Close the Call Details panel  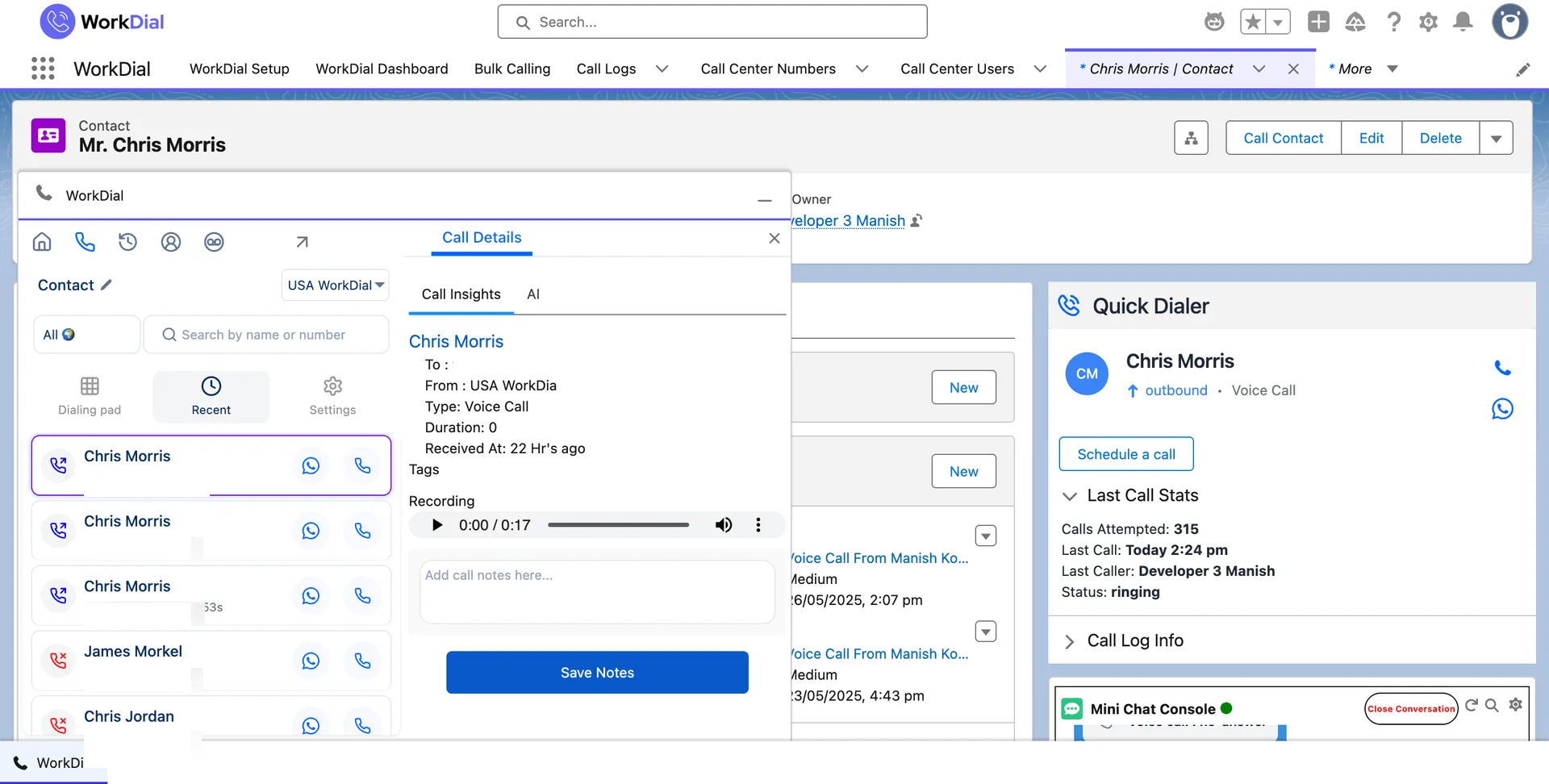coord(774,238)
